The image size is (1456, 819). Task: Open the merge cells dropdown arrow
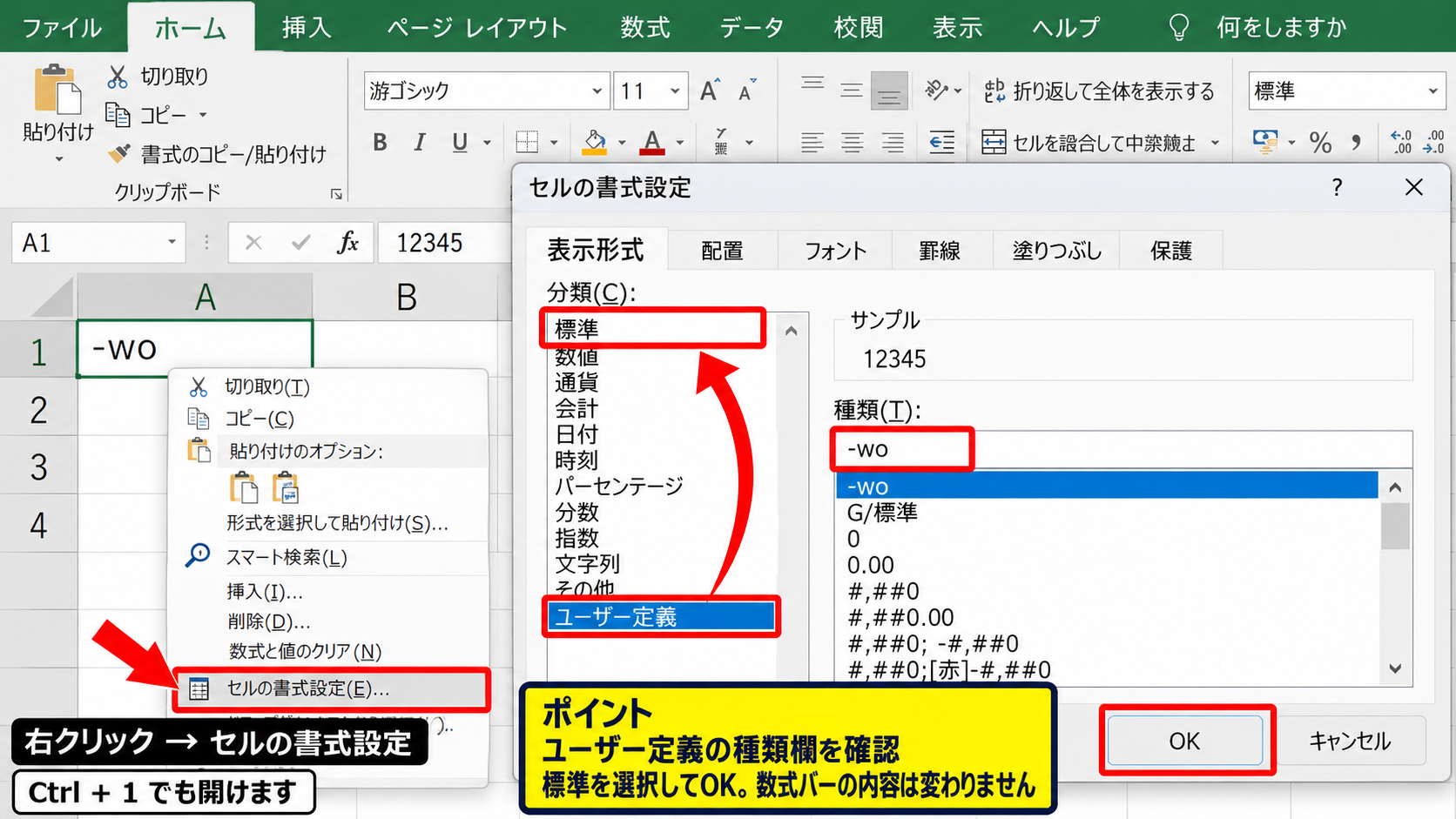point(1215,142)
